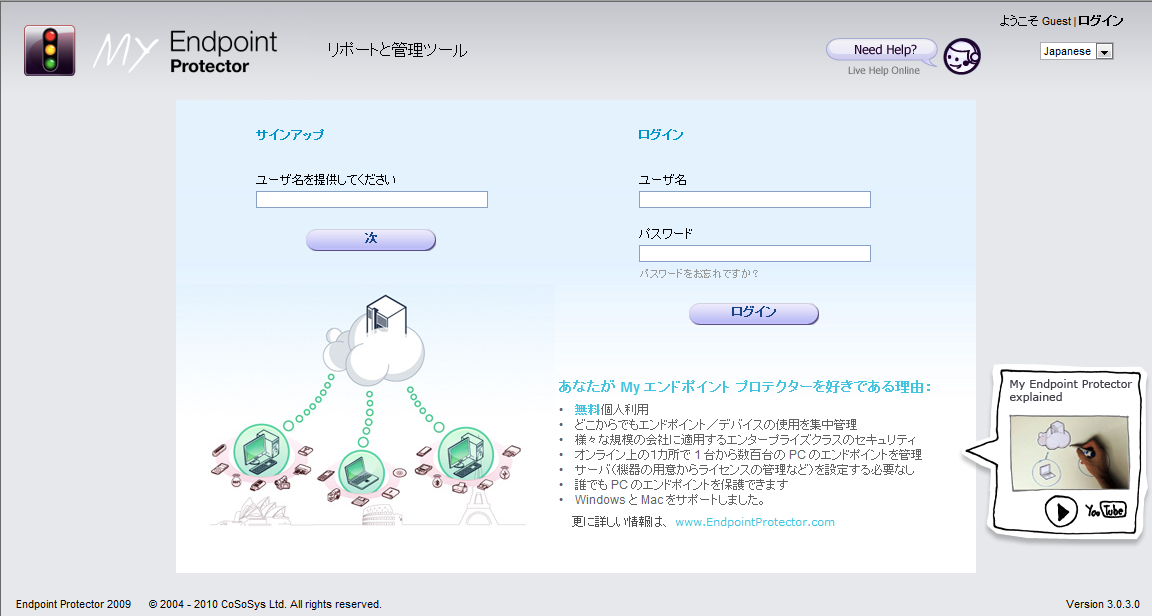The height and width of the screenshot is (616, 1152).
Task: Click the ログイン section heading
Action: tap(660, 135)
